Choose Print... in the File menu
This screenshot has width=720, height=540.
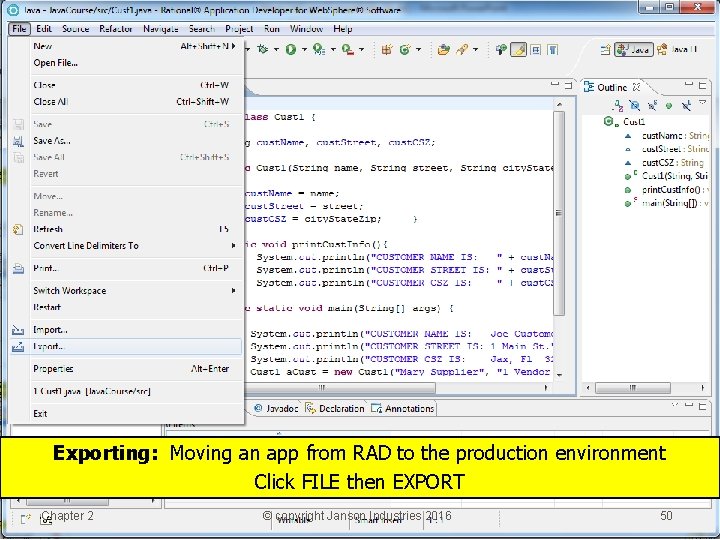pos(125,268)
